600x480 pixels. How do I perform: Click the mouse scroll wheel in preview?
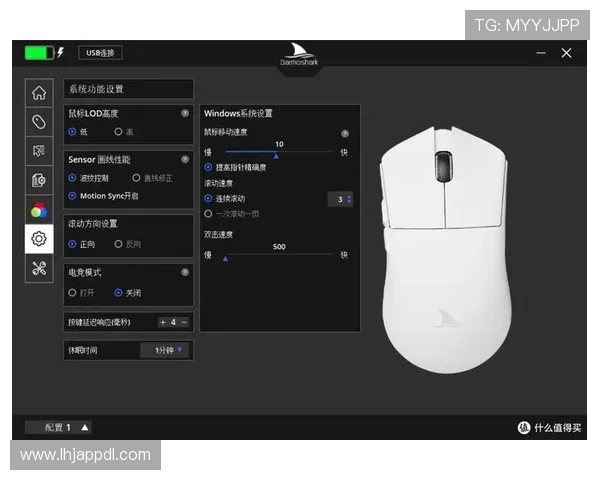point(443,166)
